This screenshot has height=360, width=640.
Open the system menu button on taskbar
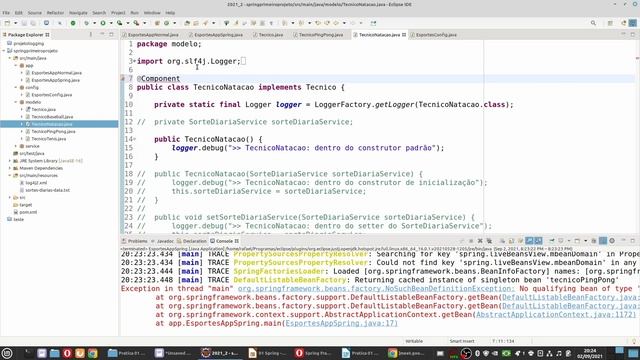coord(7,353)
